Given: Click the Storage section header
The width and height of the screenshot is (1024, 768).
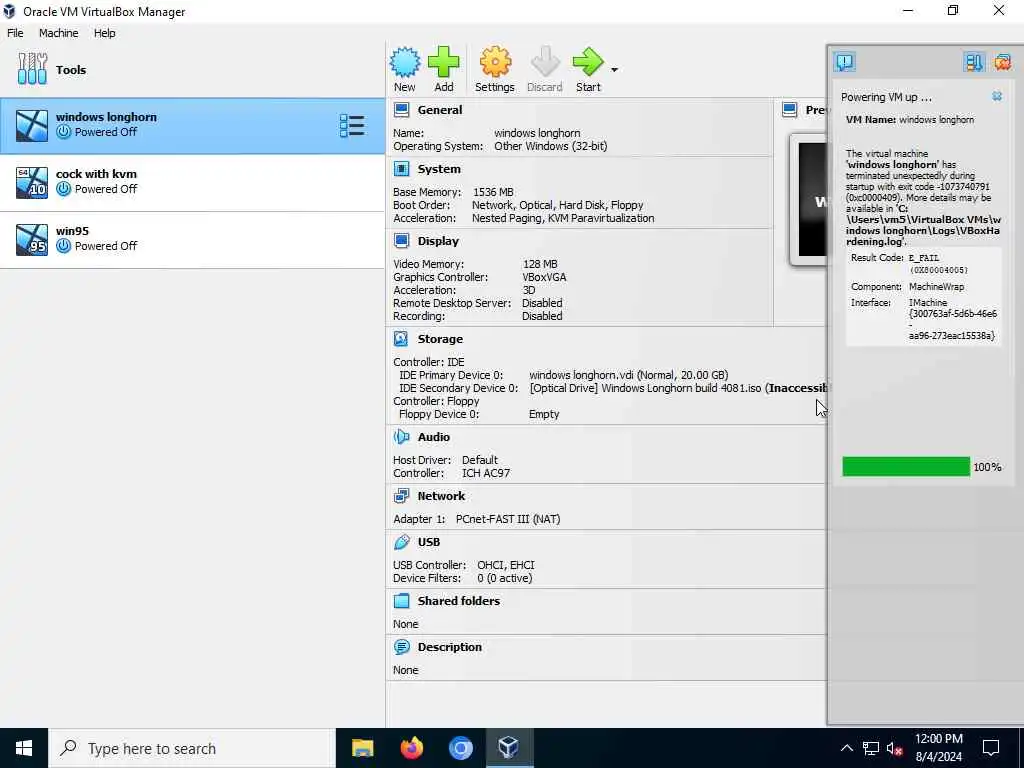Looking at the screenshot, I should (440, 338).
